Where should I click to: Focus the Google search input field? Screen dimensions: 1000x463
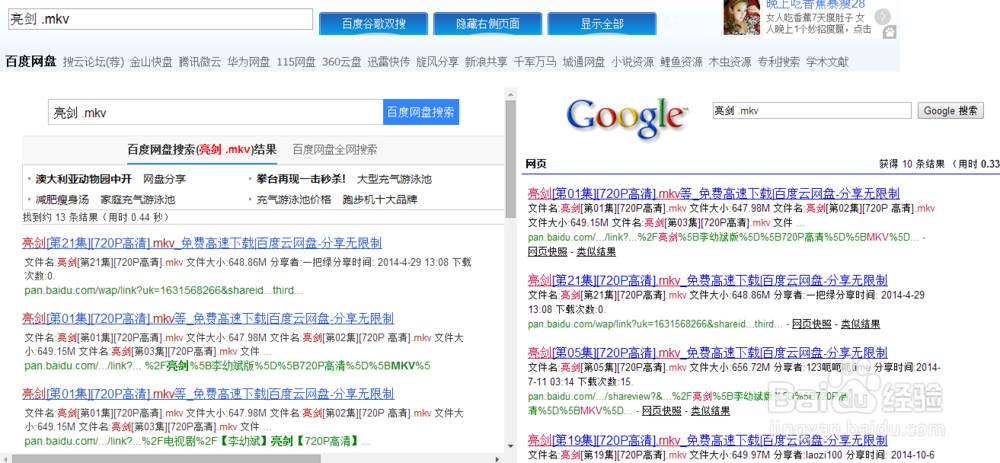[x=812, y=111]
